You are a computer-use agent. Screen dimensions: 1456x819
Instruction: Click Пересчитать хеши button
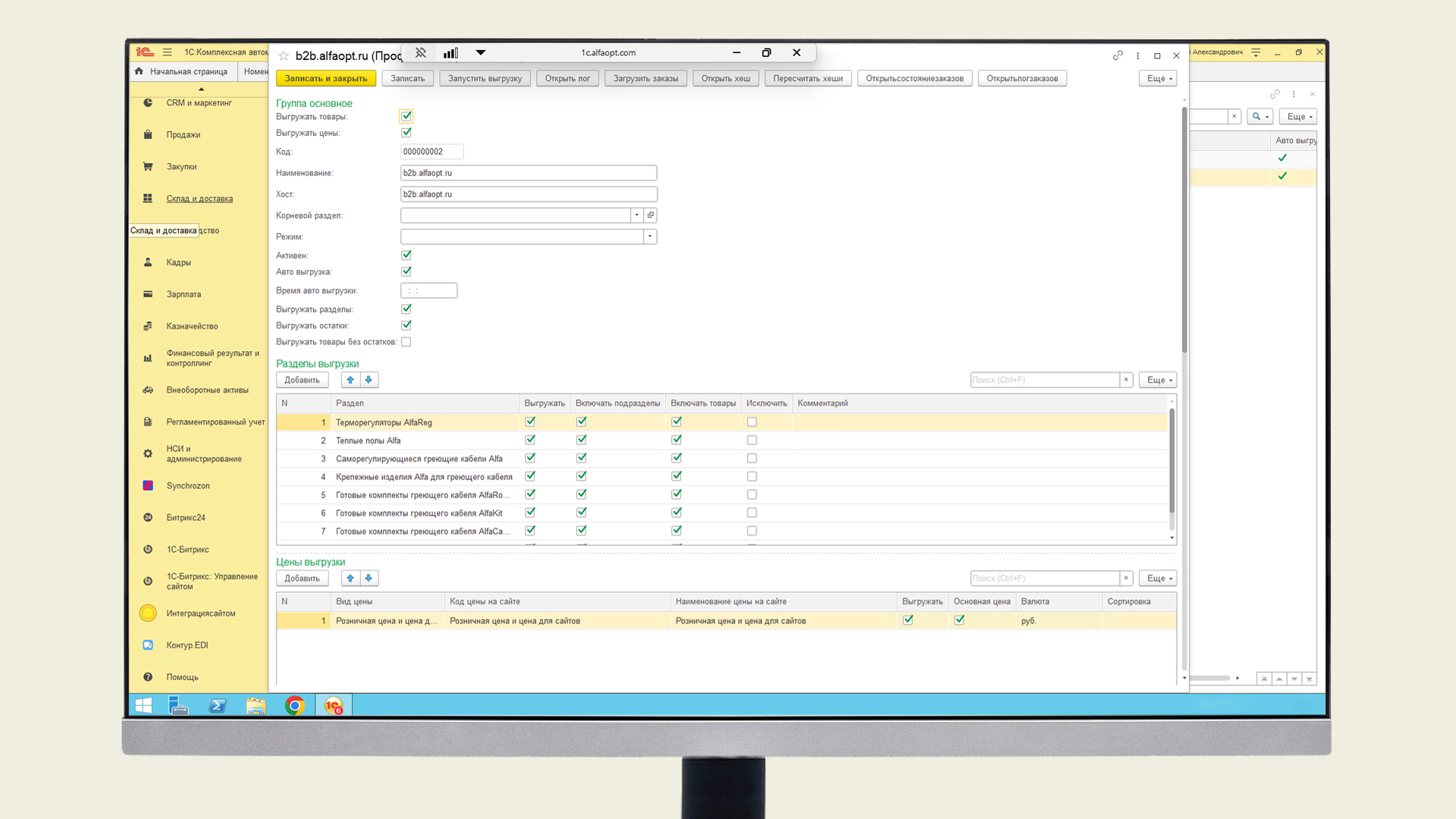(x=808, y=78)
